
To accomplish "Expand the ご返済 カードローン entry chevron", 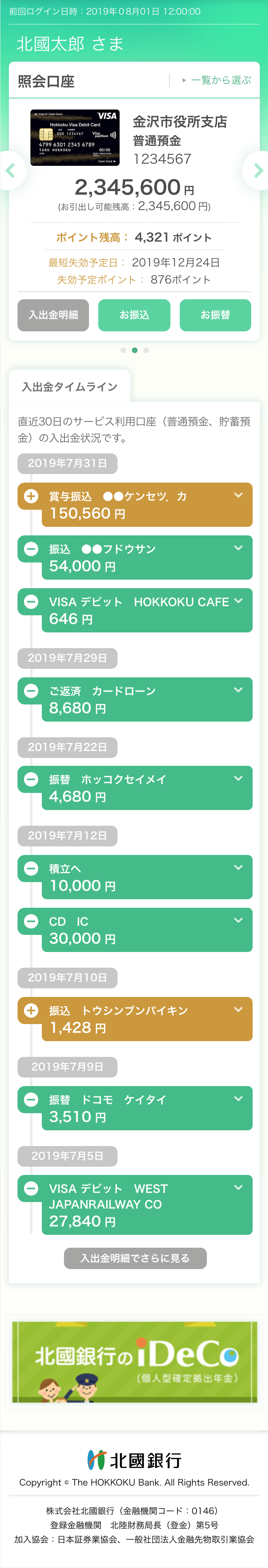I will pos(238,689).
